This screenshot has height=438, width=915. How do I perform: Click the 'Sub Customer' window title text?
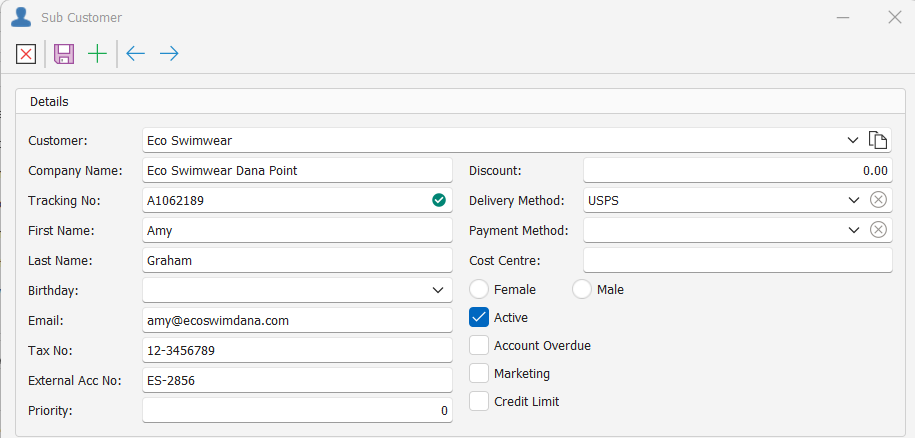click(82, 17)
